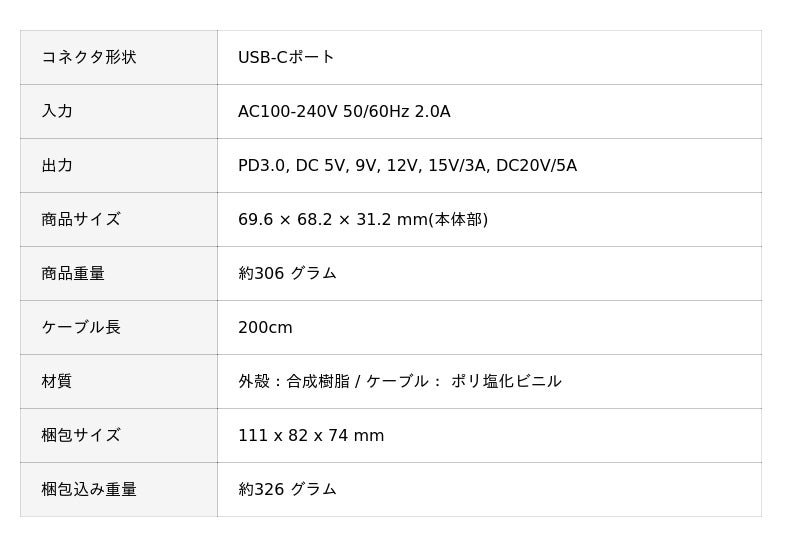Image resolution: width=800 pixels, height=547 pixels.
Task: Select the AC100-240V 50/60Hz 2.0A value
Action: [x=344, y=111]
